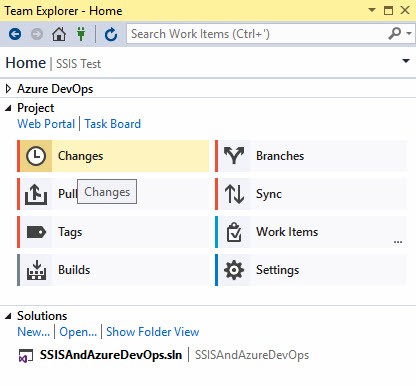
Task: Collapse the Project section
Action: (8, 108)
